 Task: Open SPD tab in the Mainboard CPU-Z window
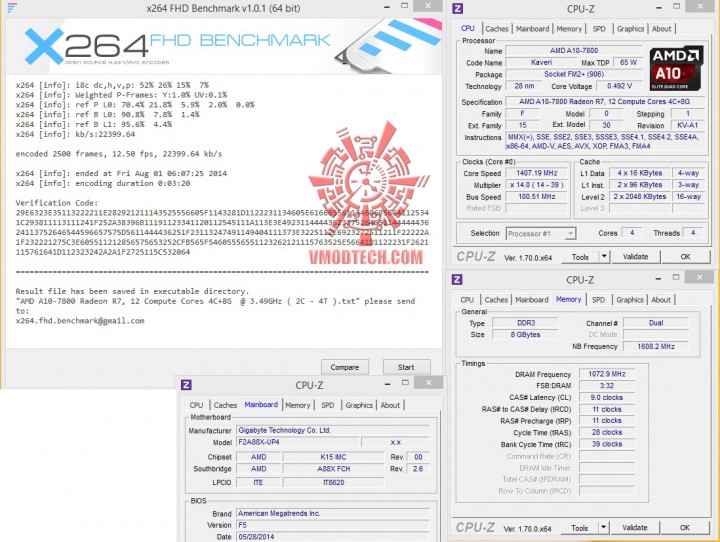point(327,405)
